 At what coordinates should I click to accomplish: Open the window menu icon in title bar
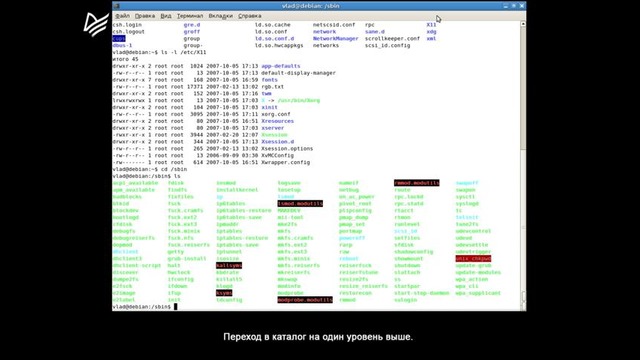coord(117,6)
